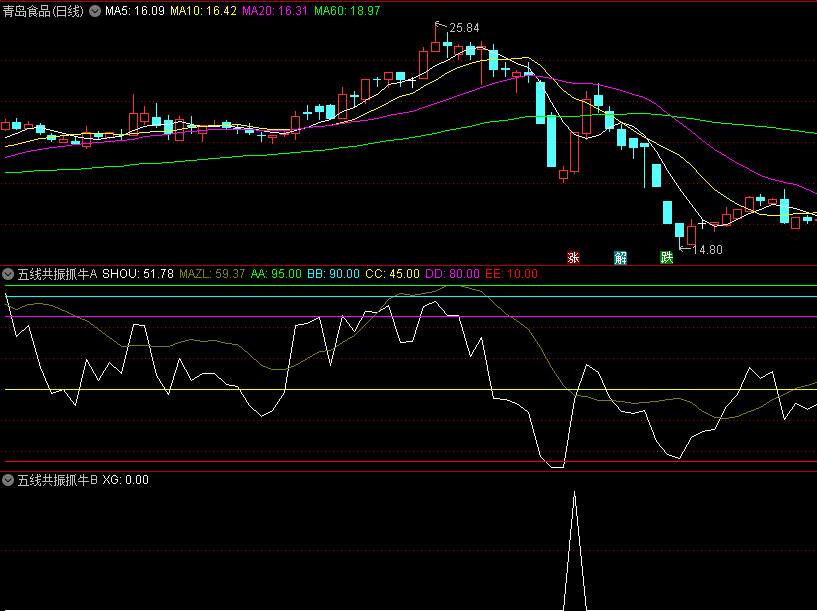The height and width of the screenshot is (611, 817).
Task: Select the yellow MA10 label
Action: [x=203, y=11]
